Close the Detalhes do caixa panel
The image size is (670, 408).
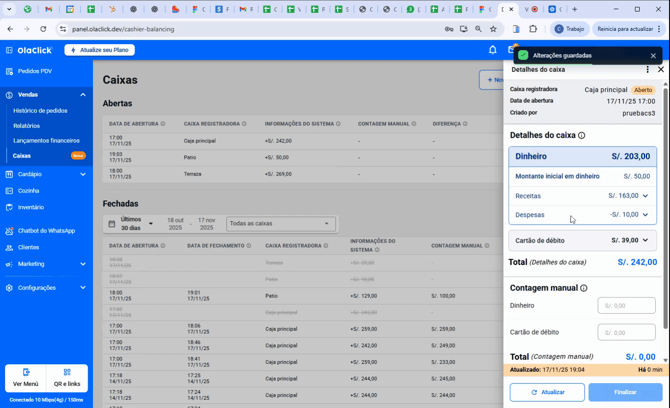[x=661, y=69]
